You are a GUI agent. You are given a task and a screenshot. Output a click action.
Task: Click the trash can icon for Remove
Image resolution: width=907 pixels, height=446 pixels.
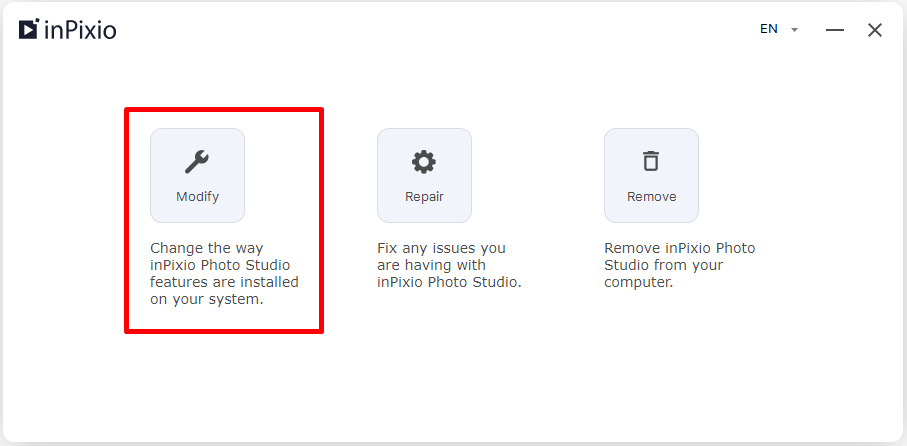point(651,161)
